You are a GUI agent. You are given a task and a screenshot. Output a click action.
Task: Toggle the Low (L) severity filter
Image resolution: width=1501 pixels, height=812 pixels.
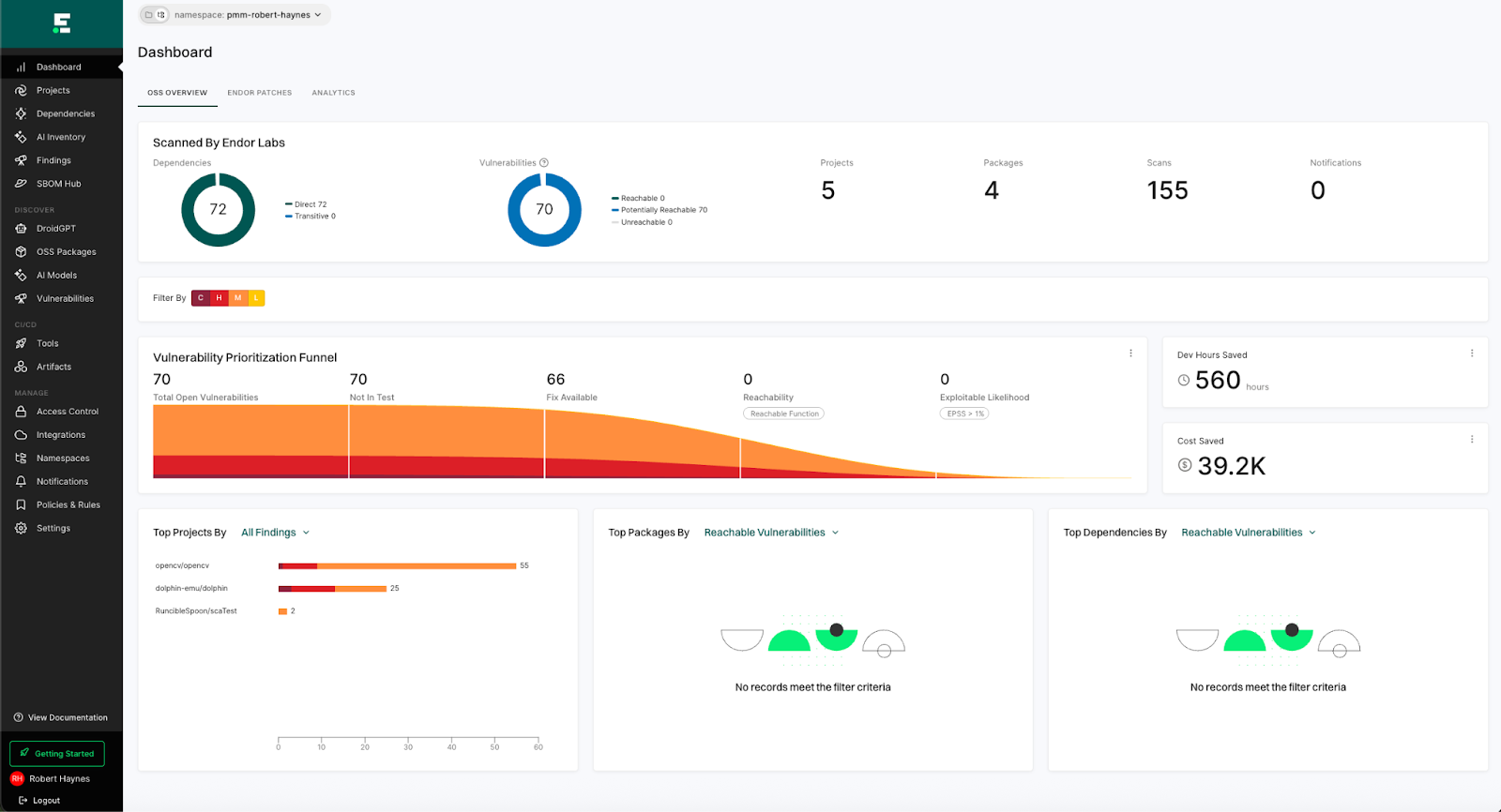click(256, 298)
